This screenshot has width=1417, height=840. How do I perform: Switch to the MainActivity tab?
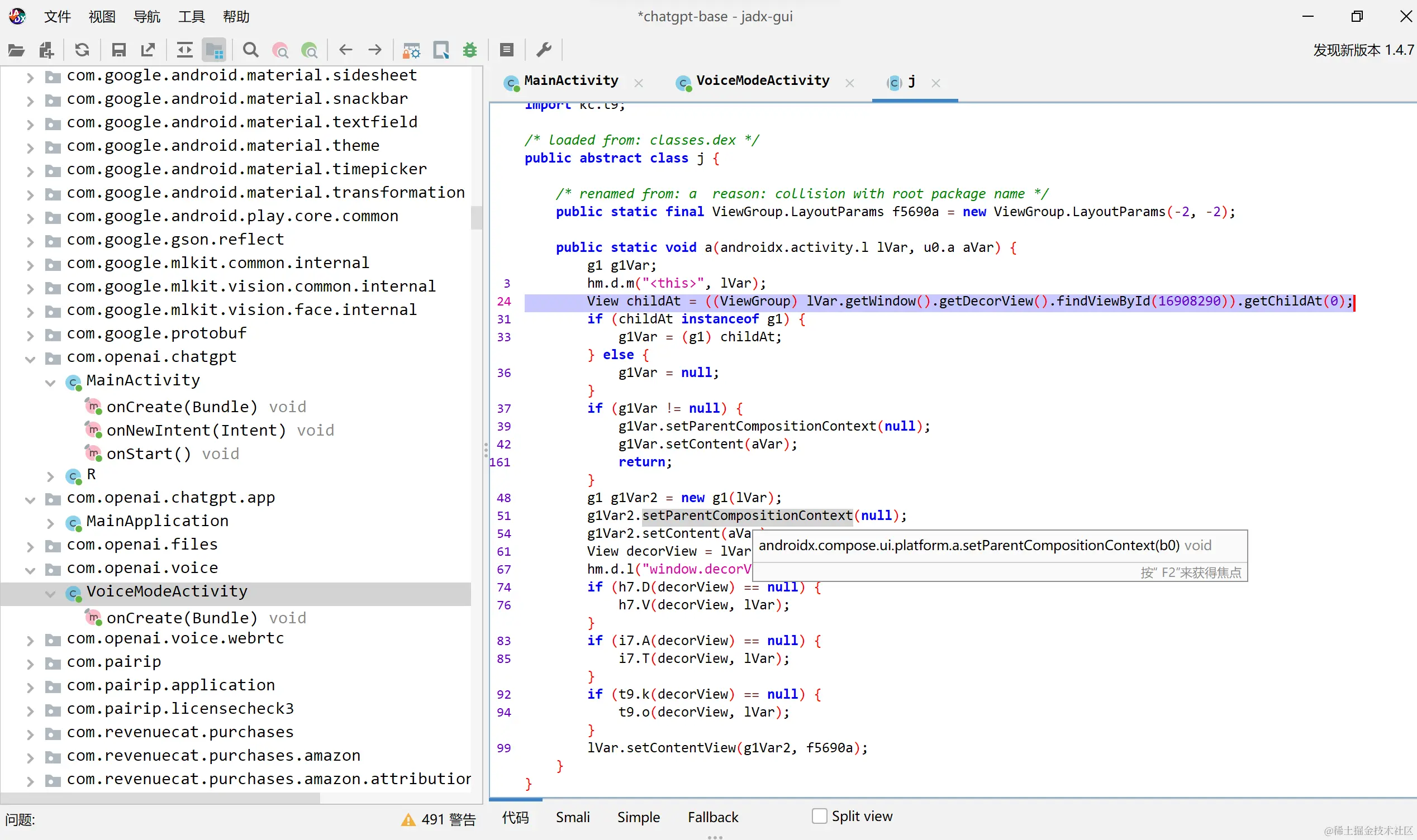pos(570,81)
